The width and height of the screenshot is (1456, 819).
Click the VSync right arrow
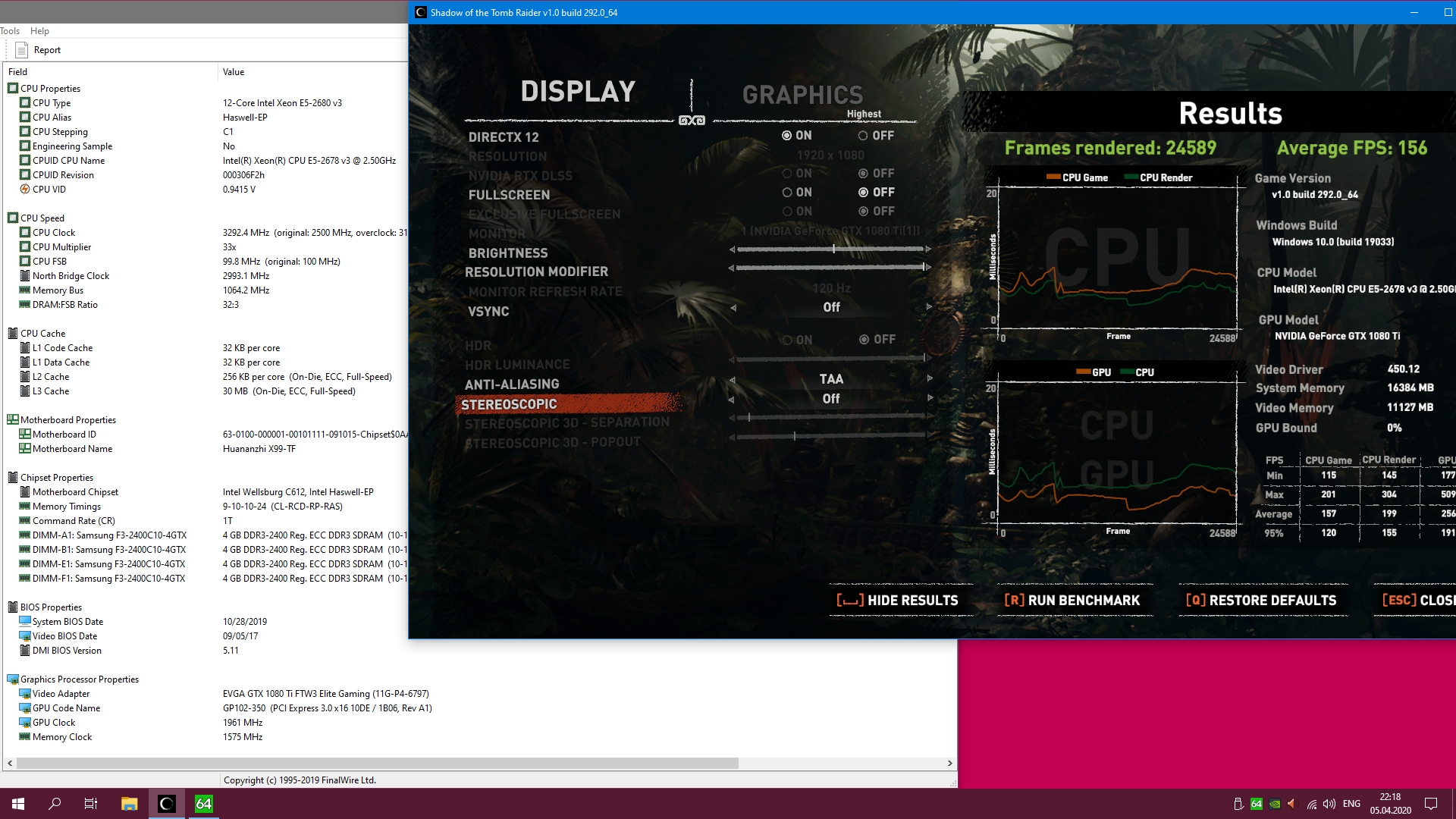click(929, 307)
